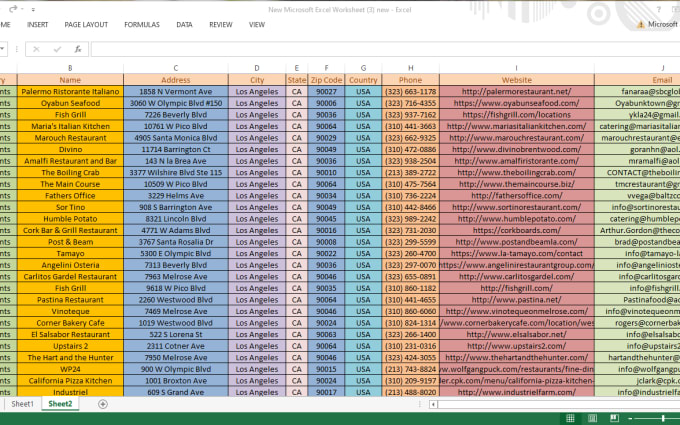Open the DATA ribbon tab
Image resolution: width=680 pixels, height=425 pixels.
click(x=184, y=25)
